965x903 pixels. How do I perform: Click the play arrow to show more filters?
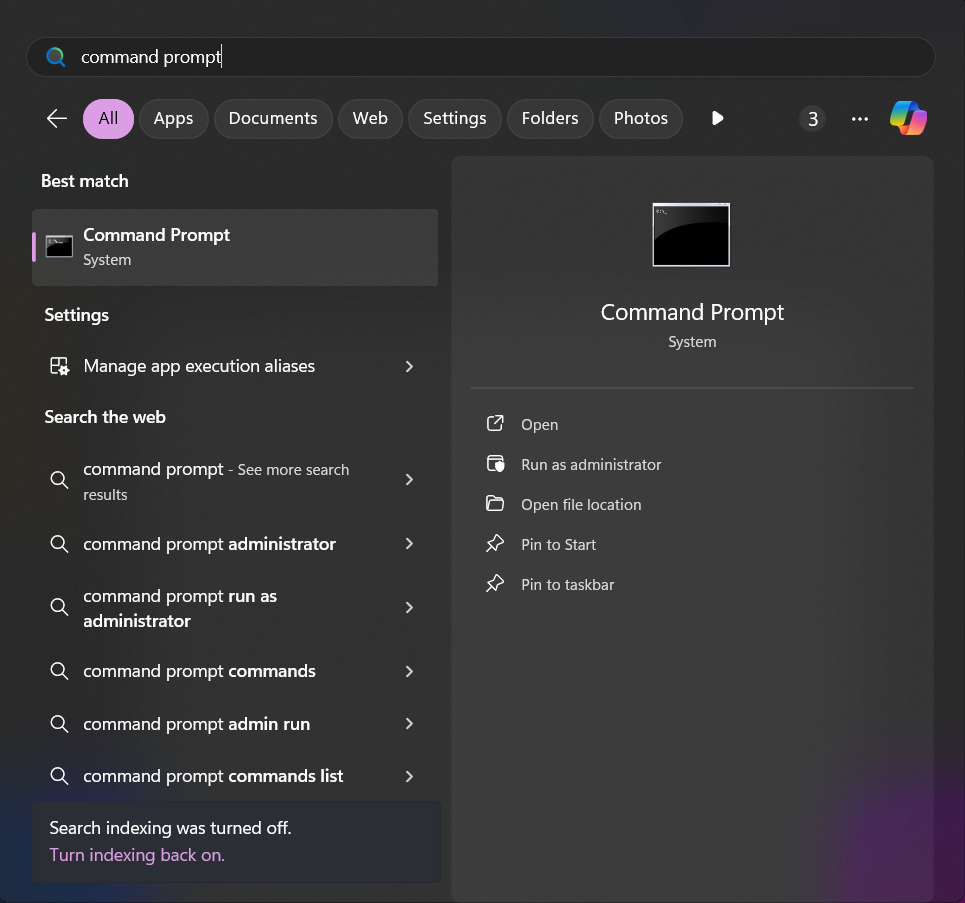coord(717,118)
